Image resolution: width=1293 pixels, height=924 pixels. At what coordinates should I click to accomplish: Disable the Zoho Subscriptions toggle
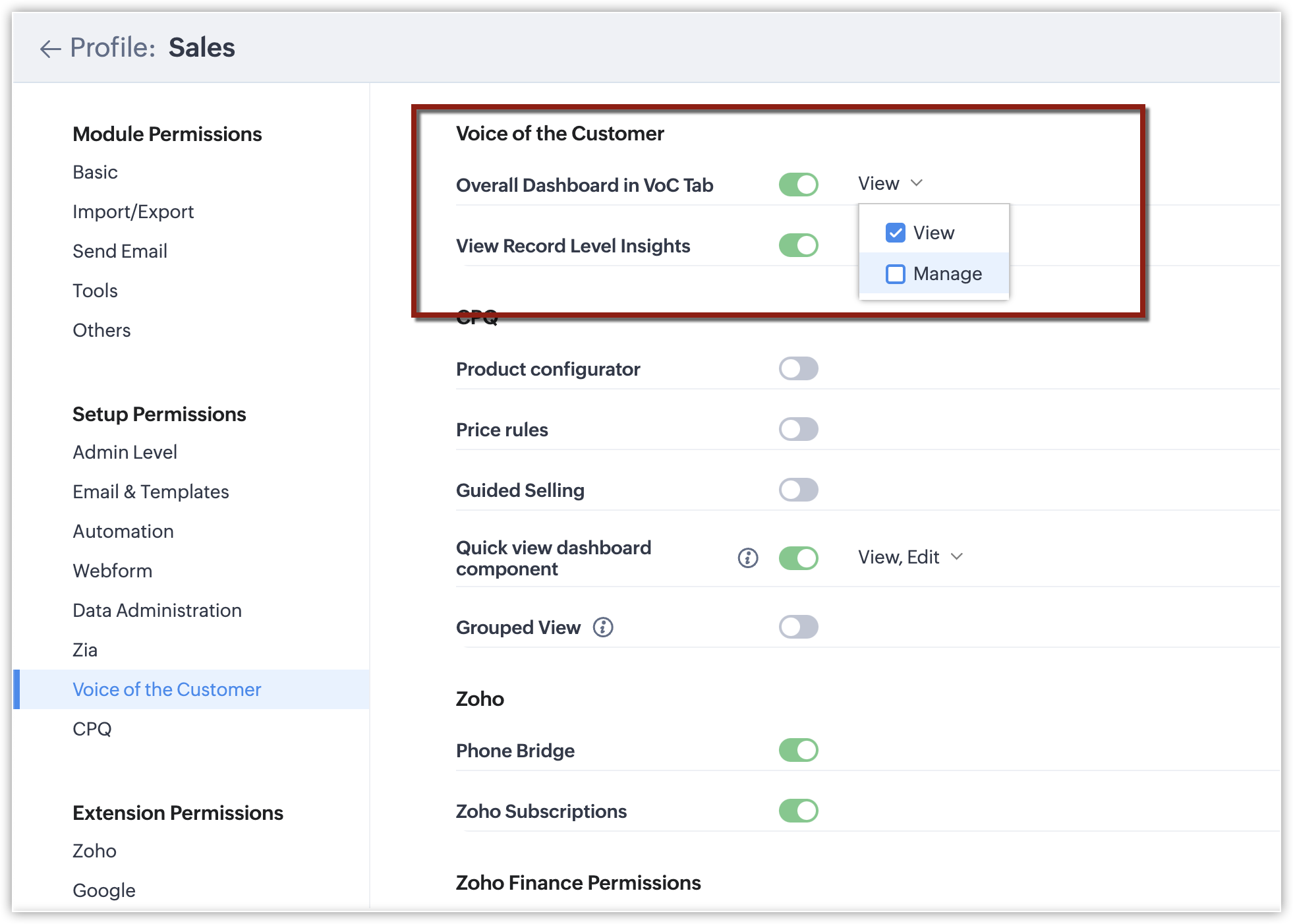[x=798, y=811]
